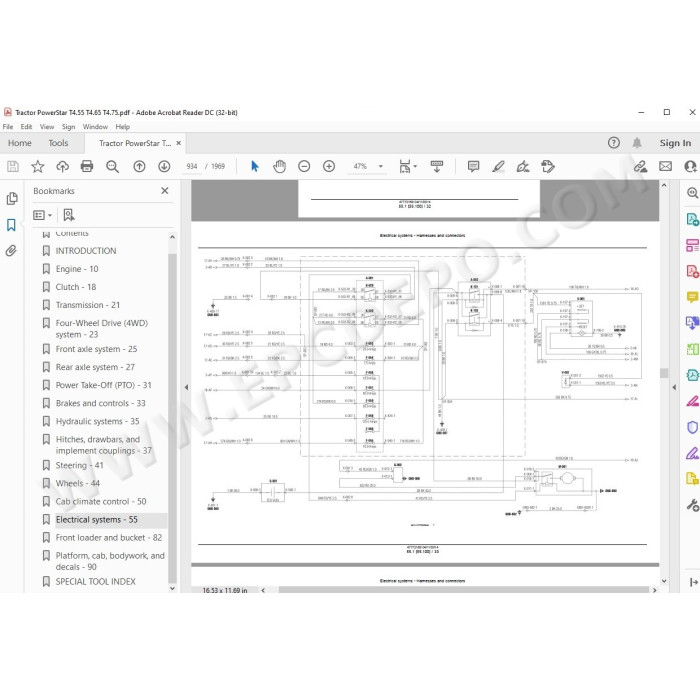Click the Sign In button
Screen dimensions: 700x700
click(675, 143)
